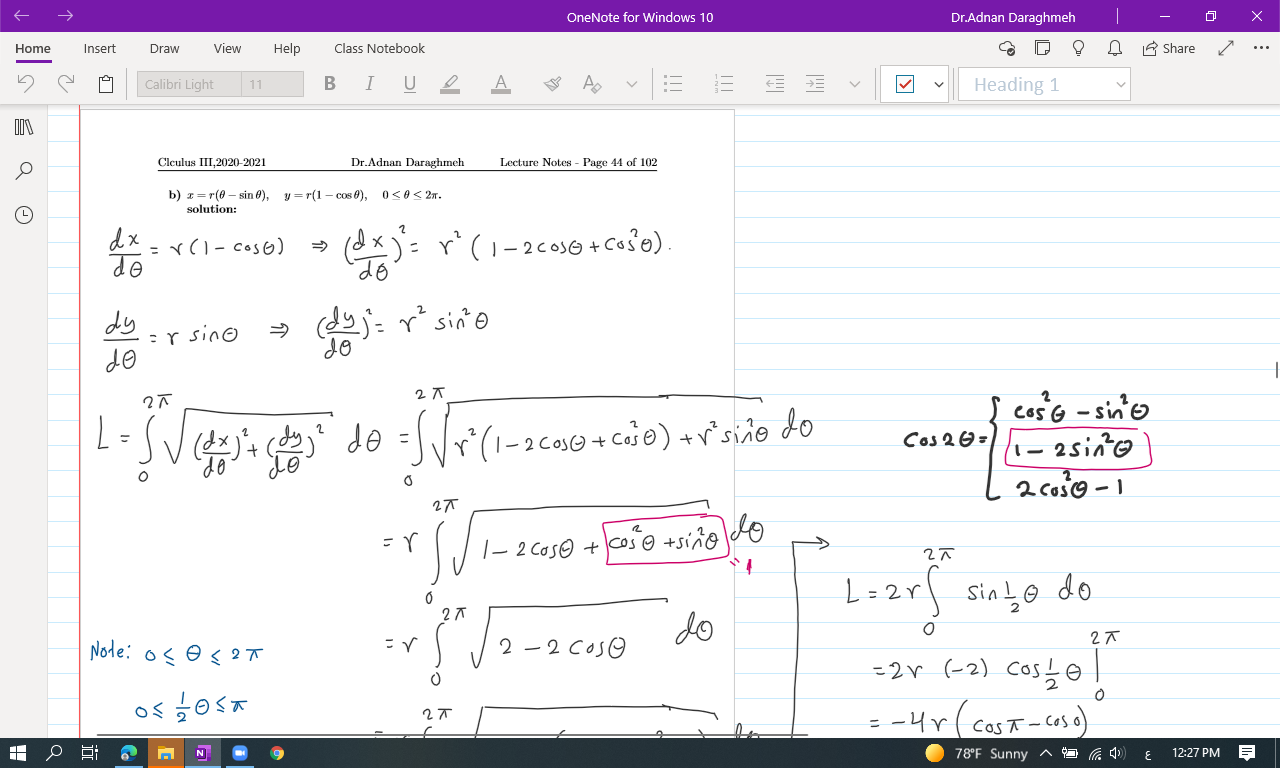The width and height of the screenshot is (1280, 768).
Task: Click the Undo arrow in the ribbon
Action: (27, 84)
